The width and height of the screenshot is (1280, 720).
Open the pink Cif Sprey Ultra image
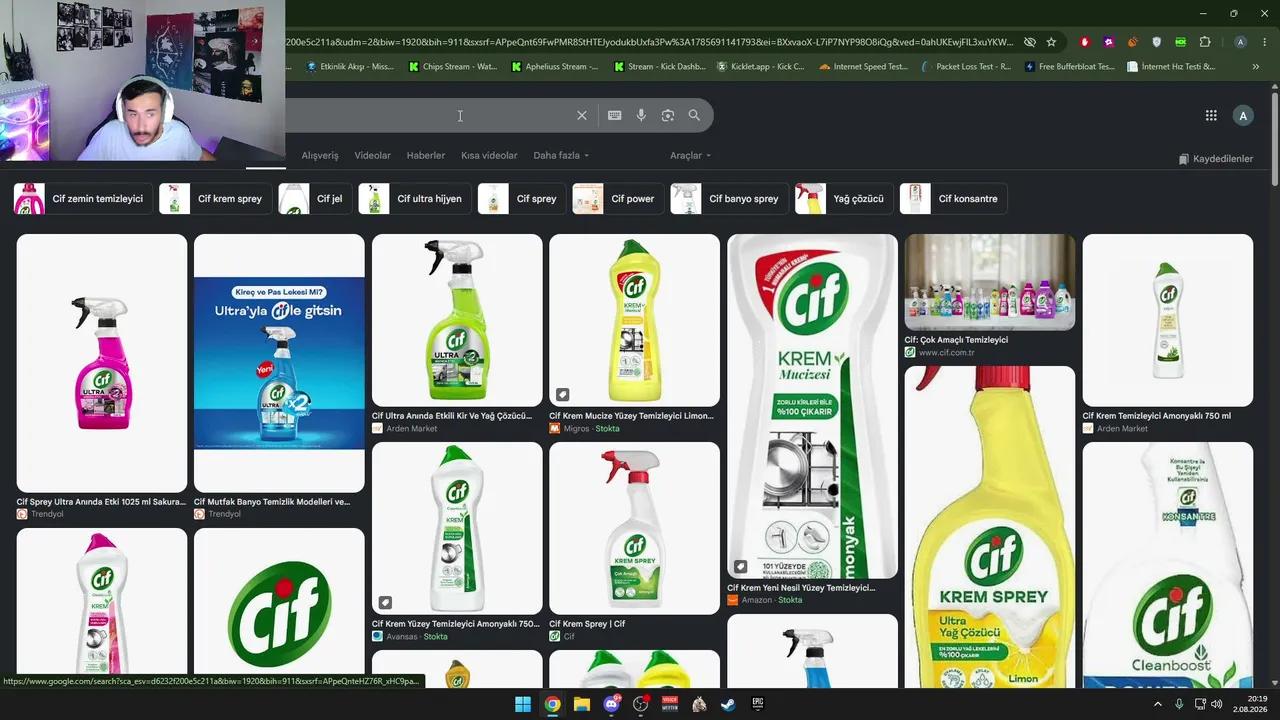102,363
